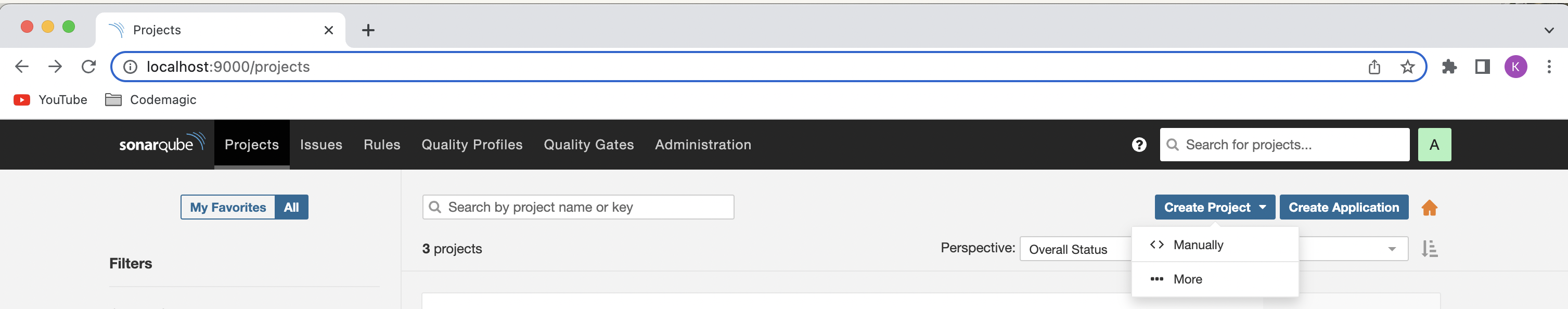Switch to My Favorites filter
This screenshot has height=309, width=1568.
click(228, 208)
